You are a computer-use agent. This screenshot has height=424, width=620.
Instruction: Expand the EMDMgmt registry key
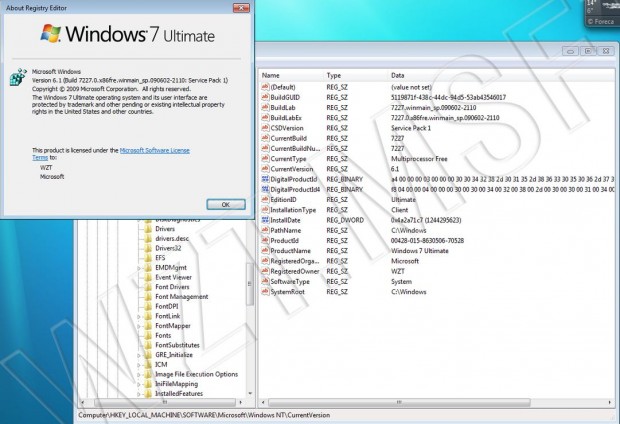[139, 268]
